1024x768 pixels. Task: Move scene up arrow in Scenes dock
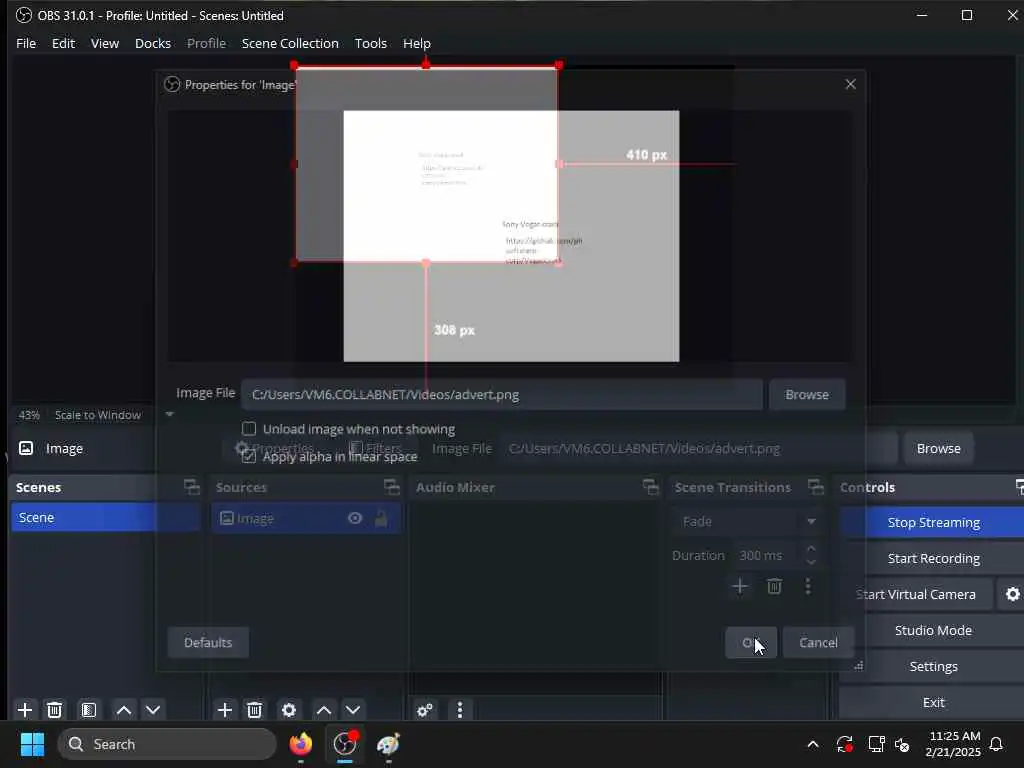[x=123, y=709]
